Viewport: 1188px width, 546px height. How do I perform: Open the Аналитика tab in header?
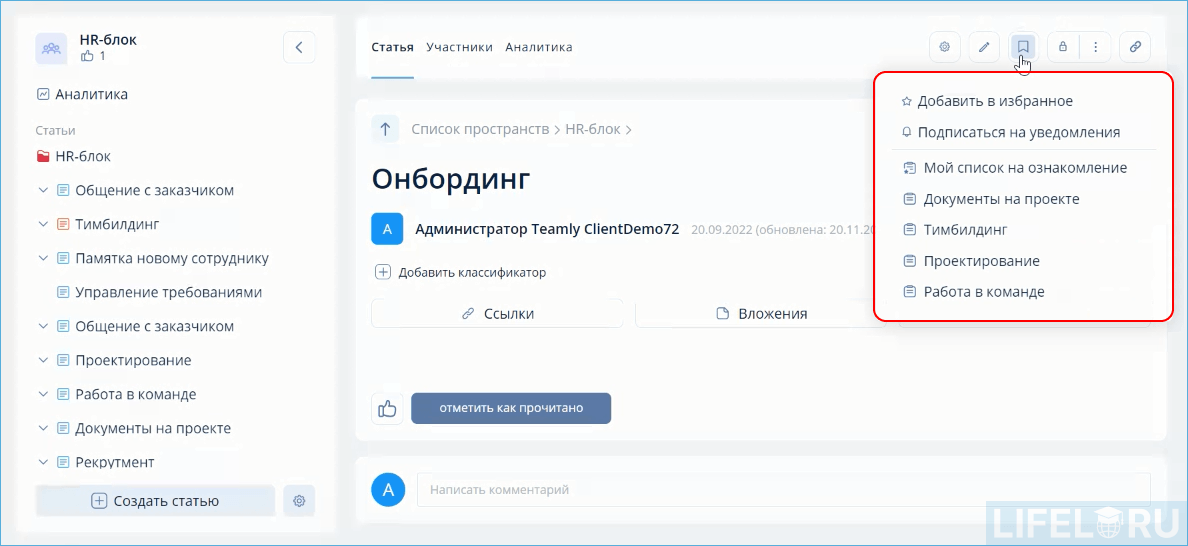(x=539, y=47)
